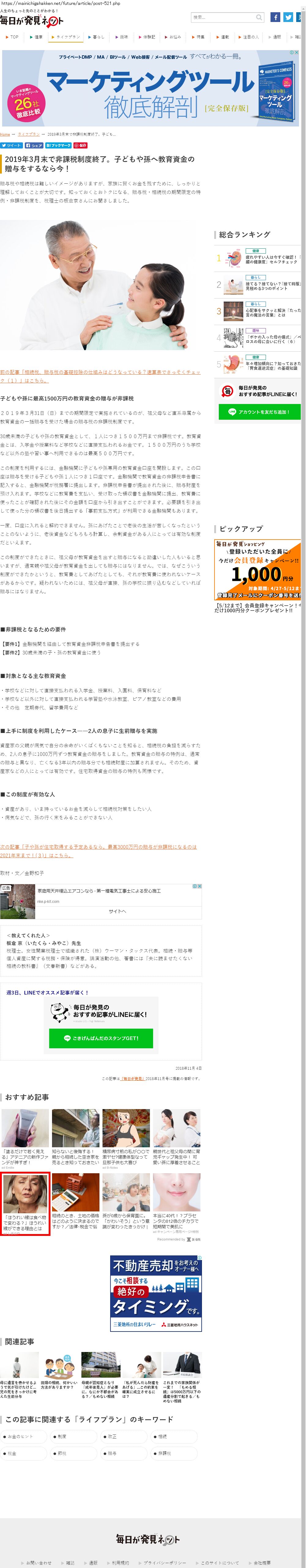Click green ごきげんぱんだのスタンプGET button
Viewport: 306px width, 1568px height.
point(101,1038)
